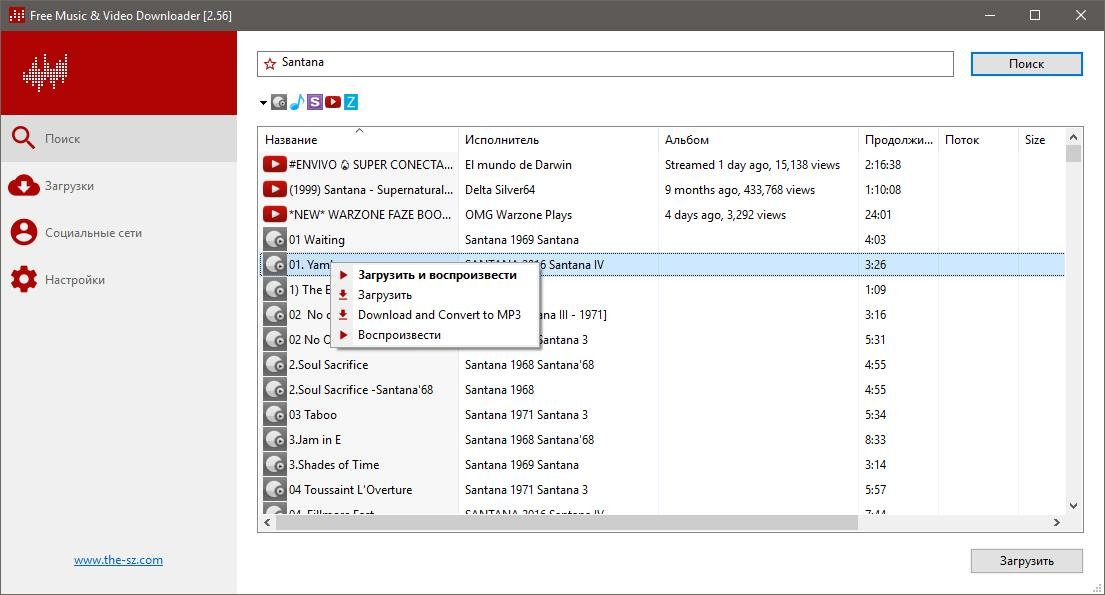
Task: Sort results by Название column header
Action: coord(291,140)
